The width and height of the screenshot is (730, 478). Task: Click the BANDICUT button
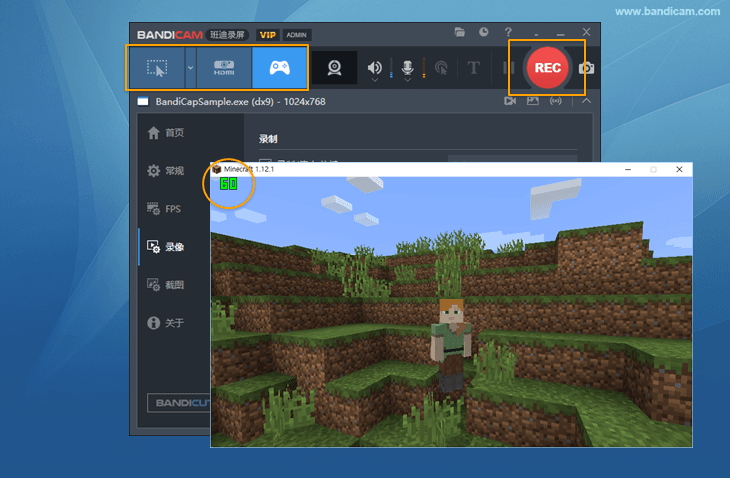point(179,403)
